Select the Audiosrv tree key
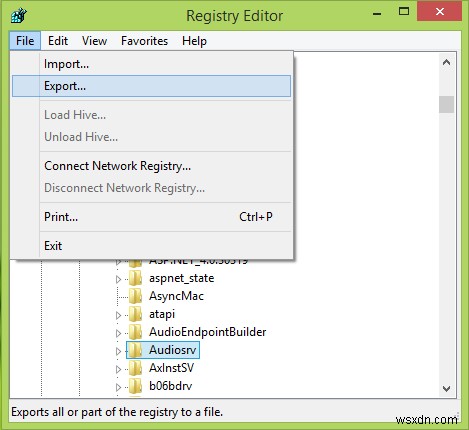Image resolution: width=469 pixels, height=430 pixels. click(x=173, y=350)
